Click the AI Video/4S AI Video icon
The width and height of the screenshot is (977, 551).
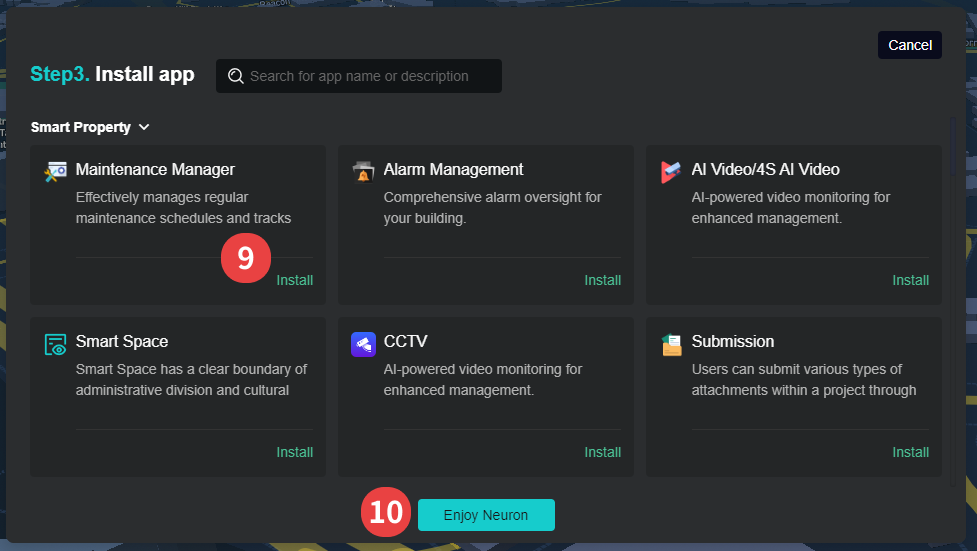coord(671,171)
